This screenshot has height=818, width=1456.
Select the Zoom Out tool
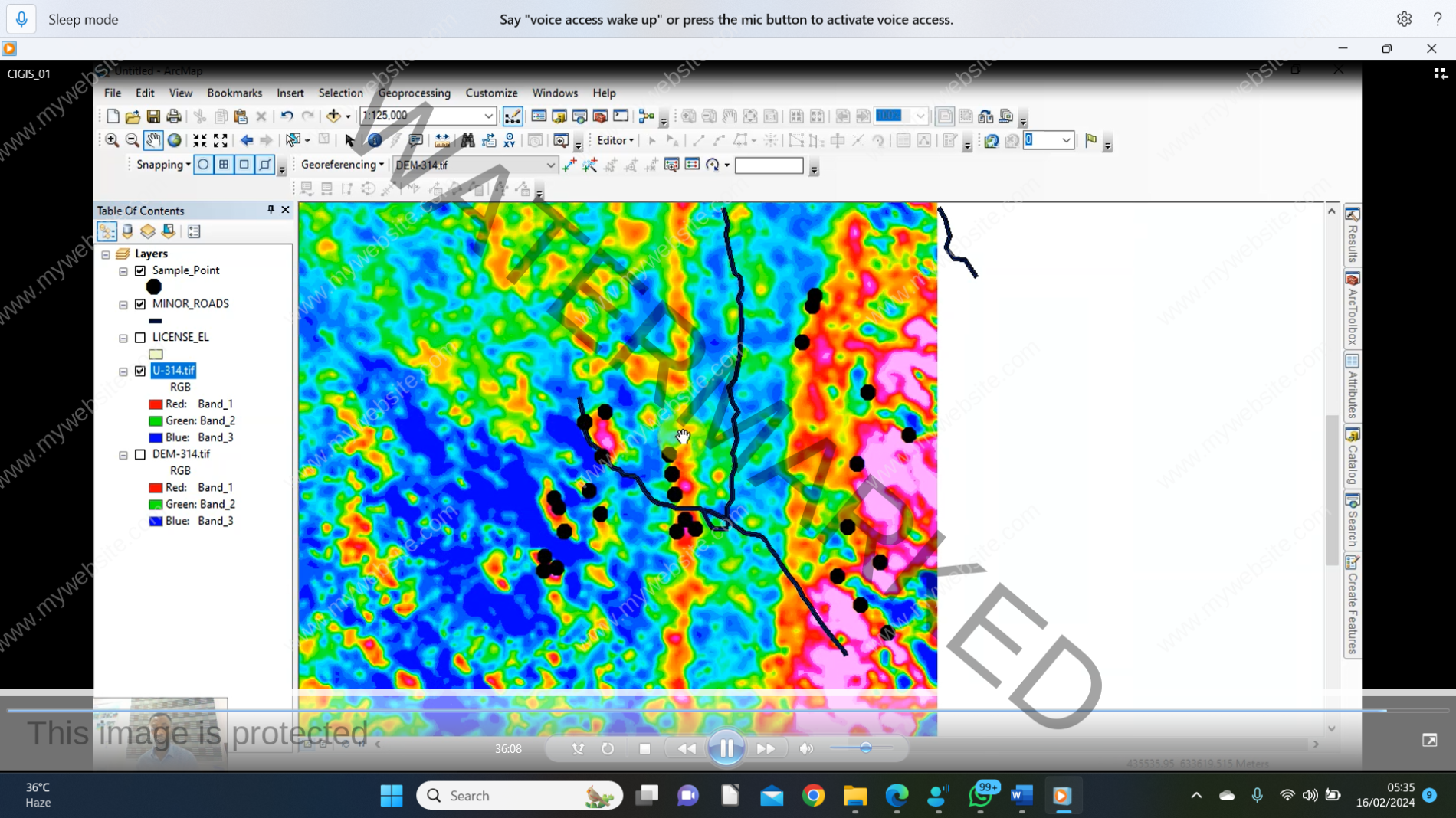coord(133,140)
